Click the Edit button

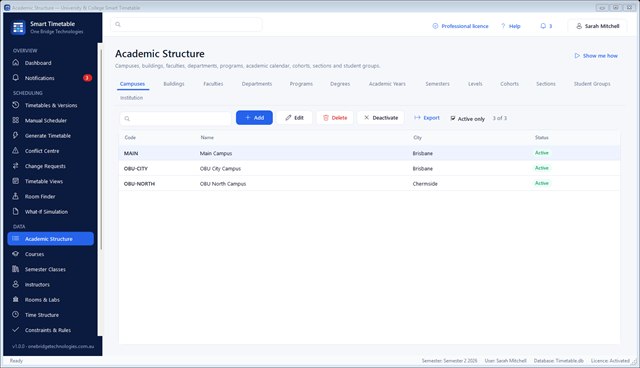pos(294,117)
